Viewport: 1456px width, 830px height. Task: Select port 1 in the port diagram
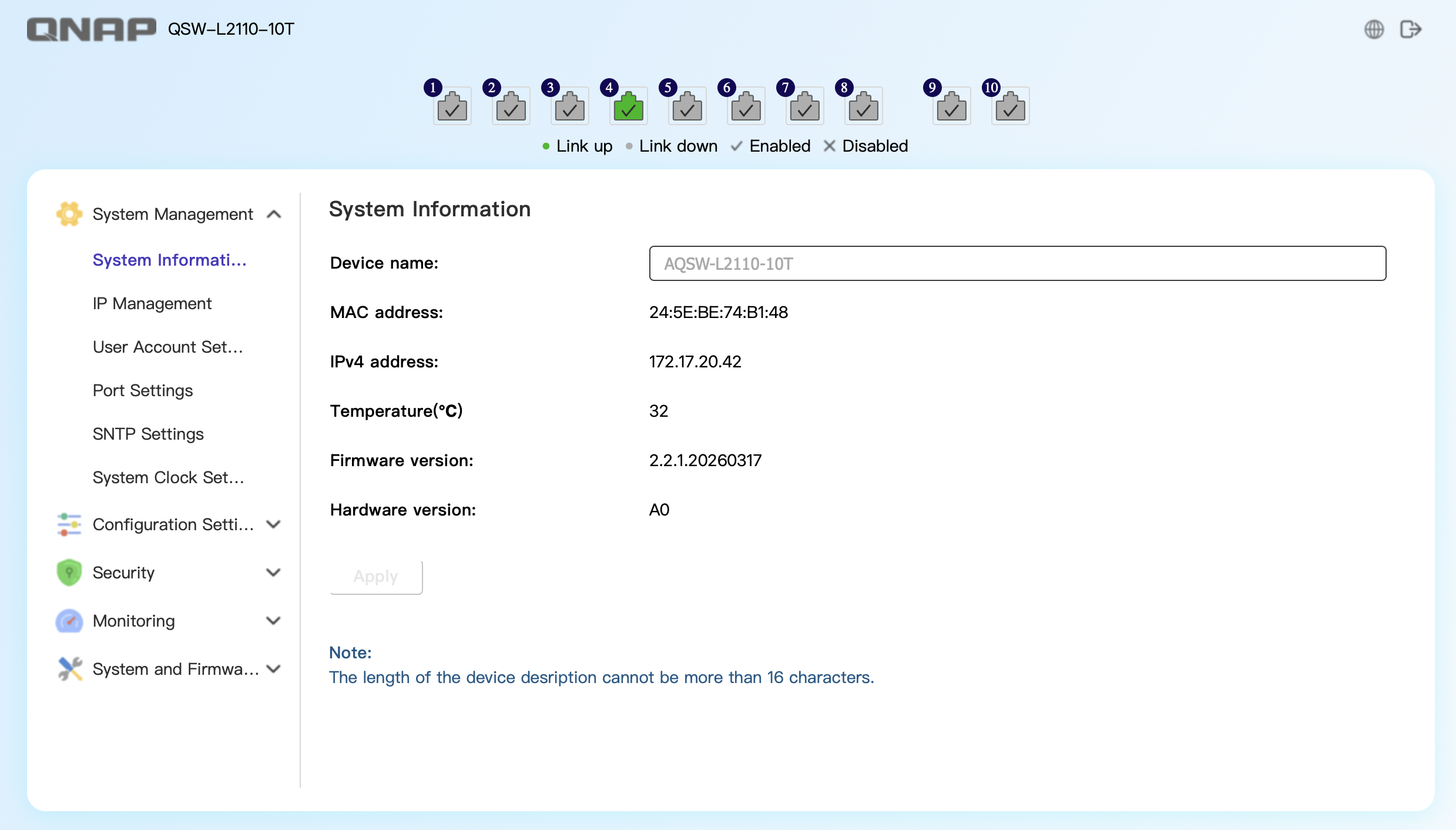point(452,106)
